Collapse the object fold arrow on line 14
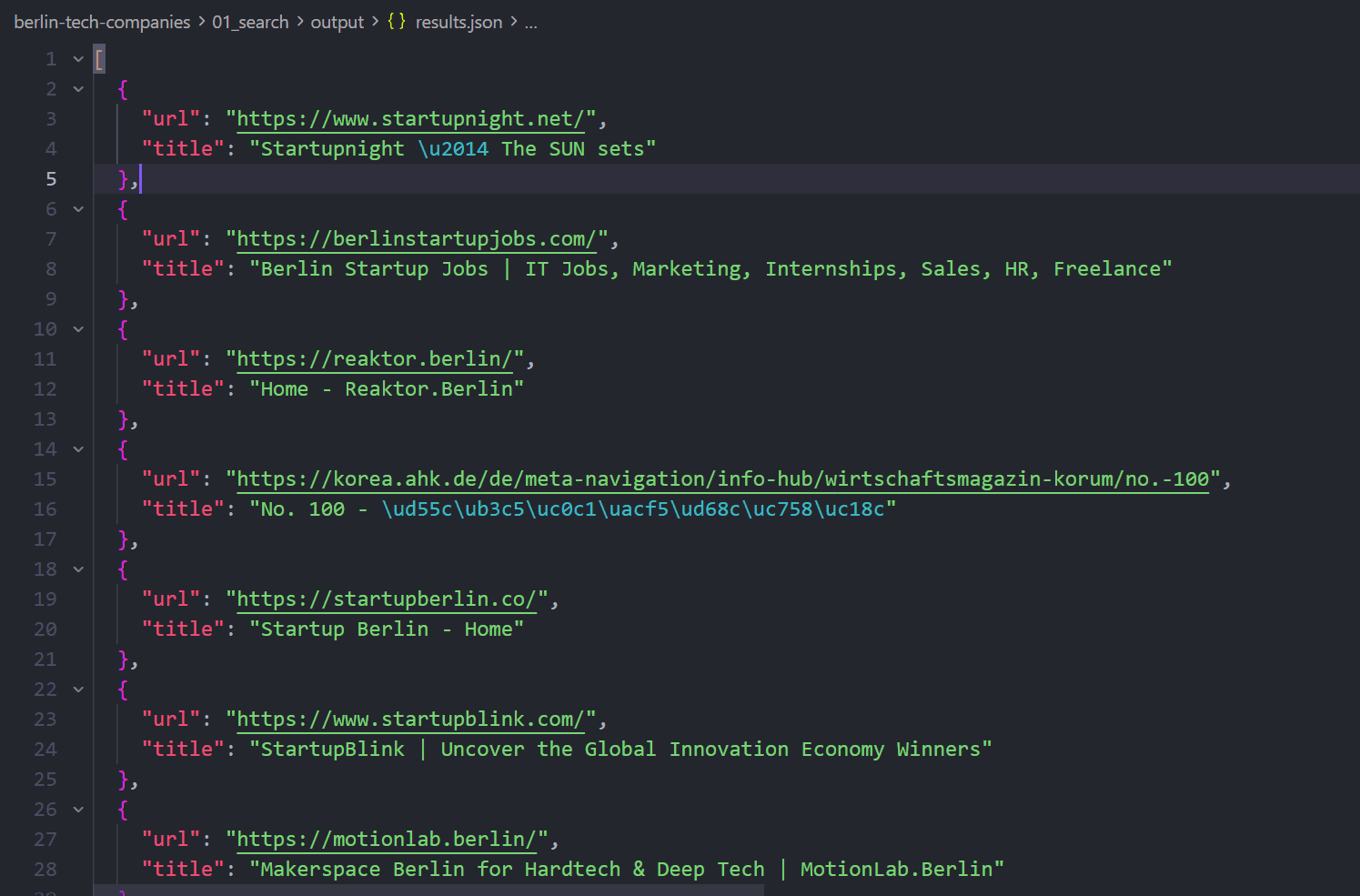The height and width of the screenshot is (896, 1360). pyautogui.click(x=79, y=449)
